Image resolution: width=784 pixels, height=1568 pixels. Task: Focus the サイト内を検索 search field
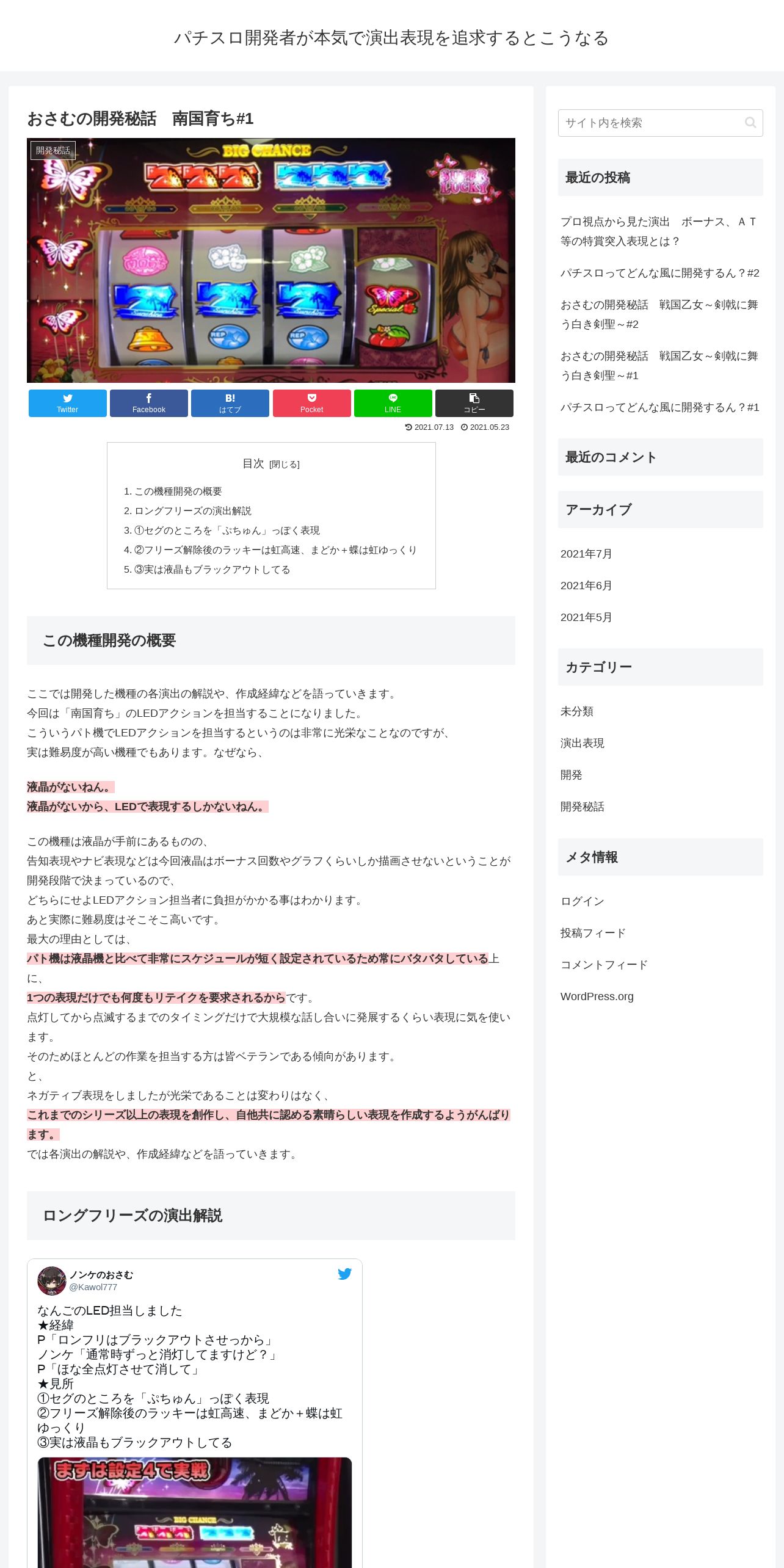coord(661,123)
